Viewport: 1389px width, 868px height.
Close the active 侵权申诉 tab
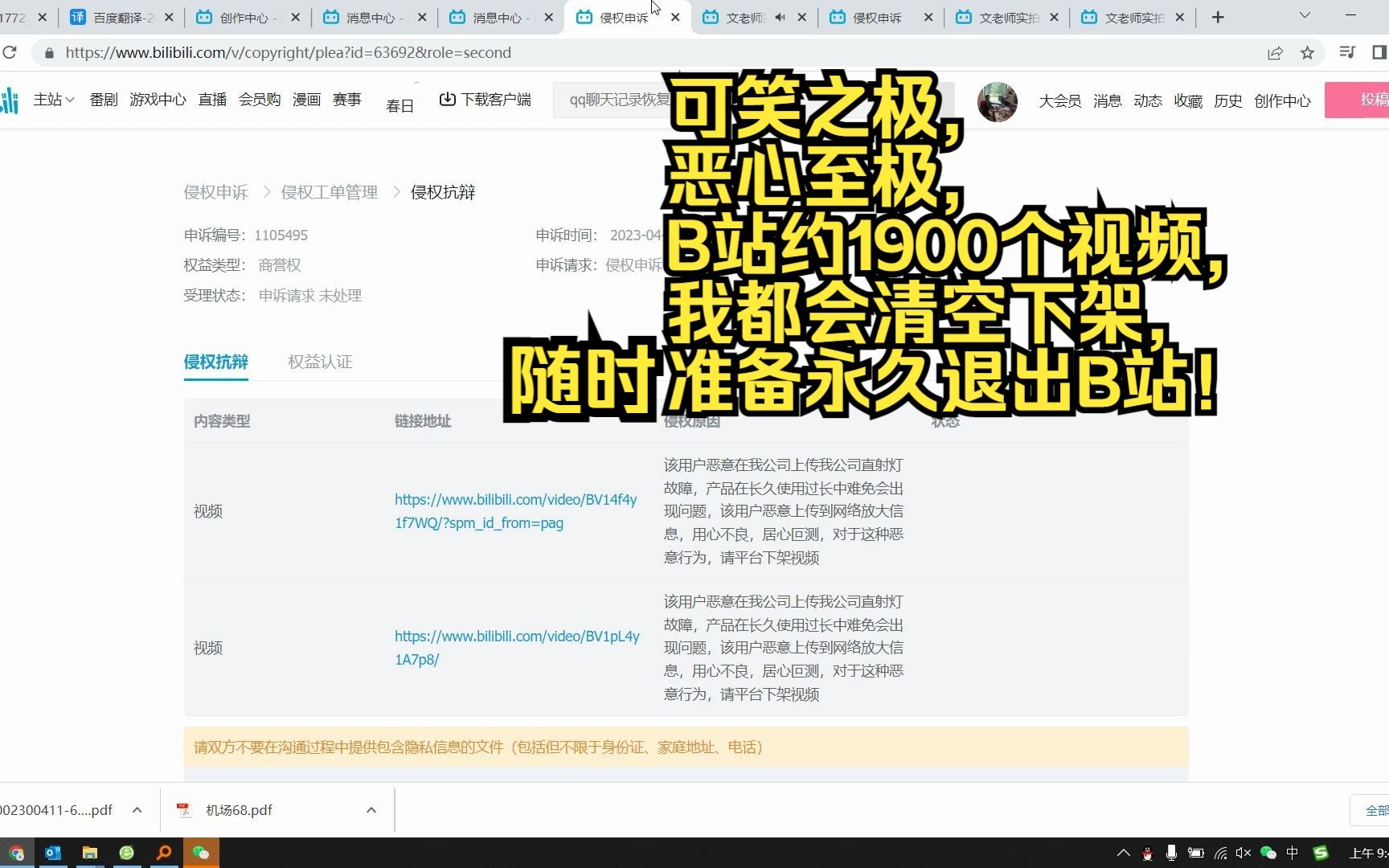[675, 17]
